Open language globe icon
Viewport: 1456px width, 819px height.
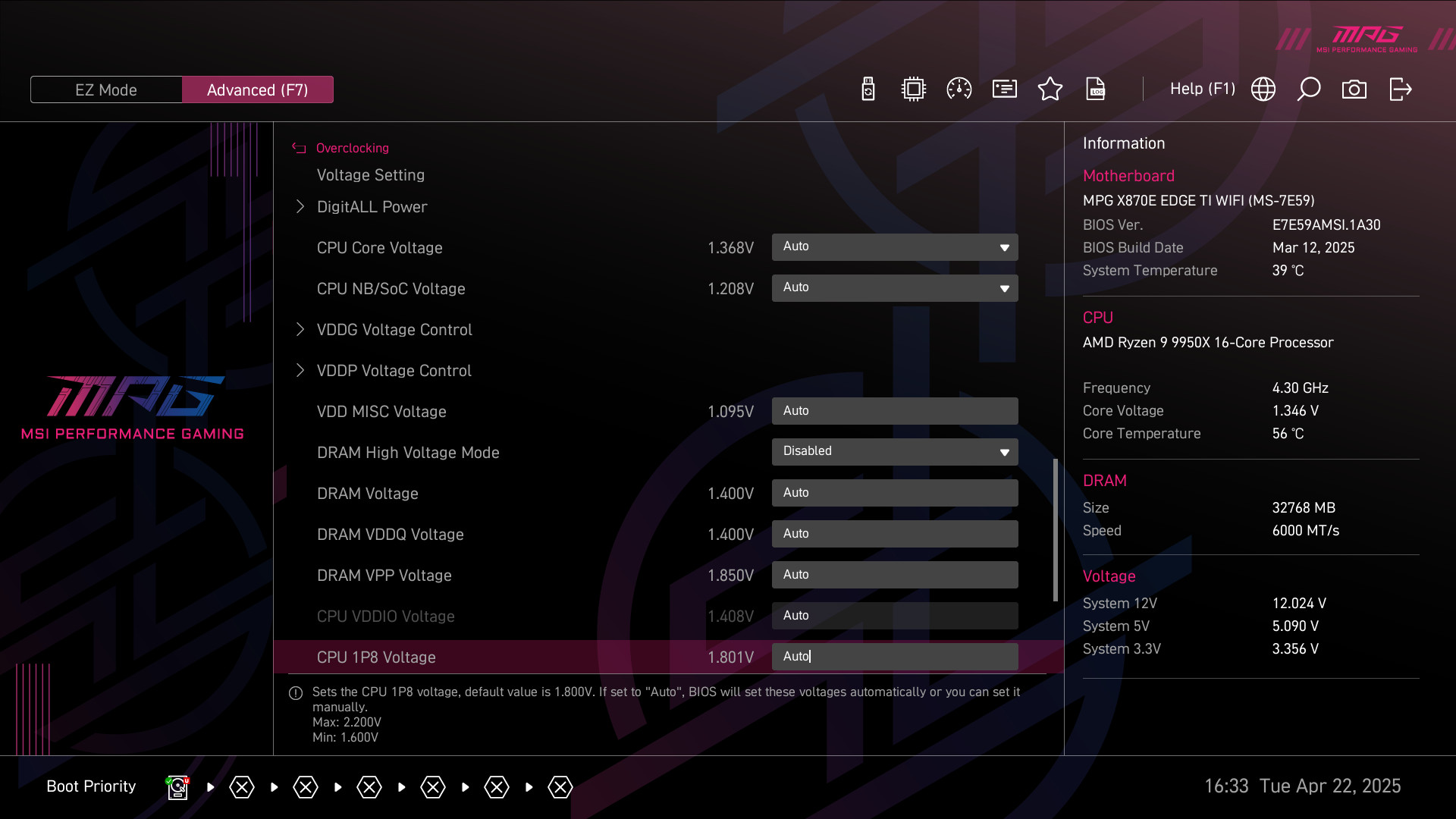pos(1263,89)
